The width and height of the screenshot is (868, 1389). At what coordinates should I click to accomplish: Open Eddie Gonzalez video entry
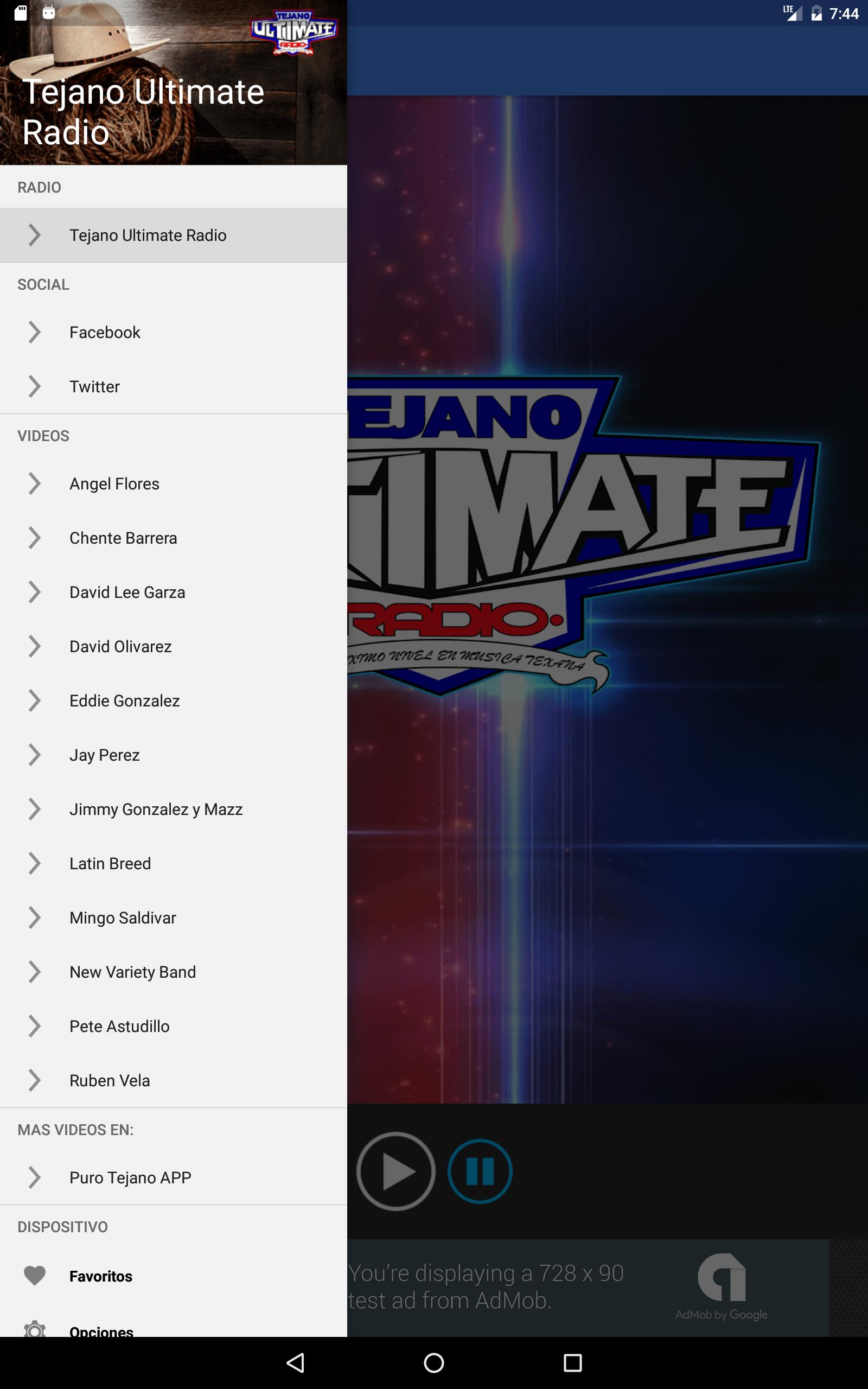coord(174,701)
